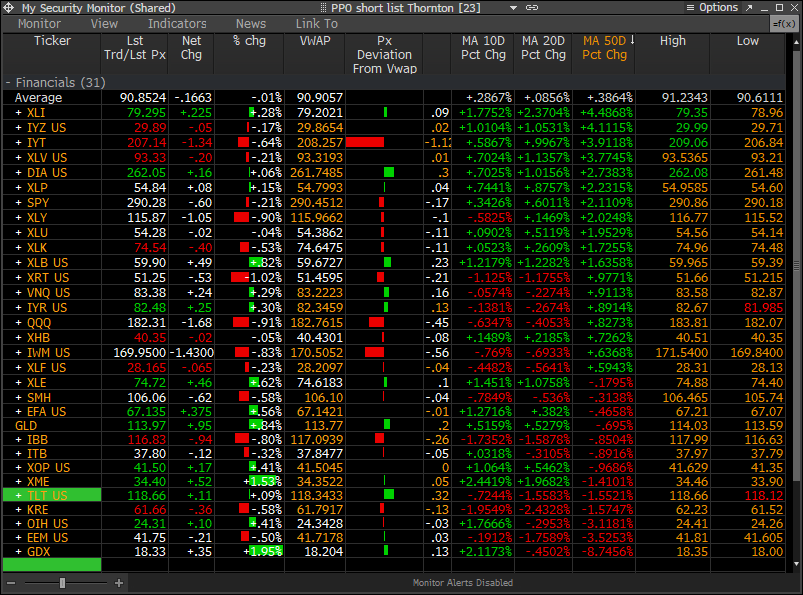Image resolution: width=803 pixels, height=595 pixels.
Task: Expand the DIA US row
Action: point(18,173)
